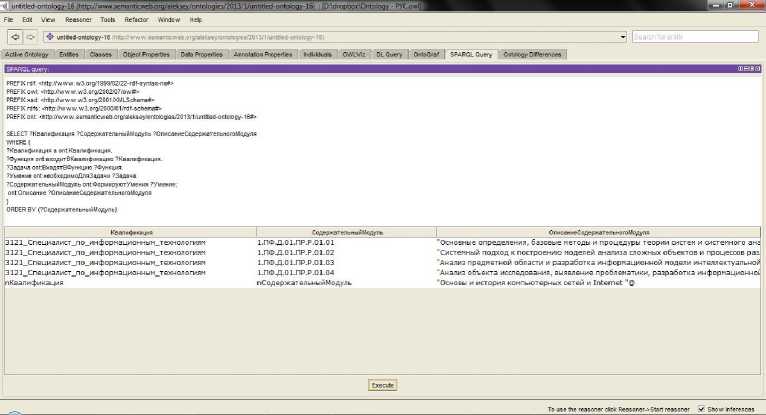The width and height of the screenshot is (766, 415).
Task: Click description starting "Системный подход"
Action: (598, 253)
